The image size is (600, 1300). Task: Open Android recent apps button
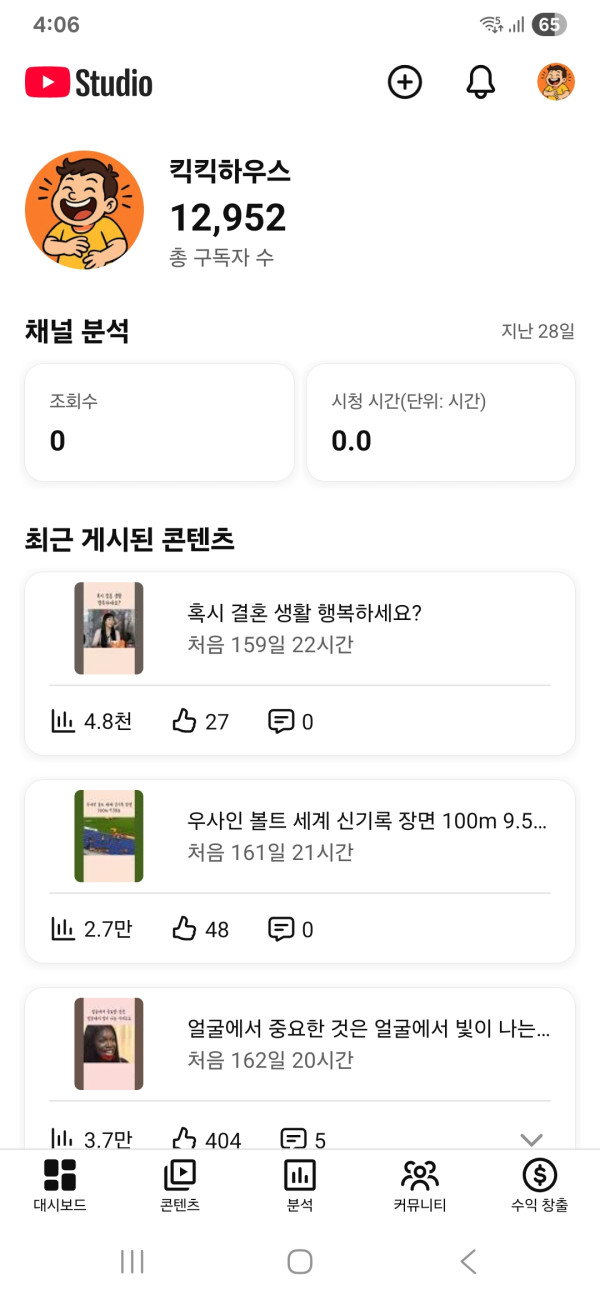(x=132, y=1261)
